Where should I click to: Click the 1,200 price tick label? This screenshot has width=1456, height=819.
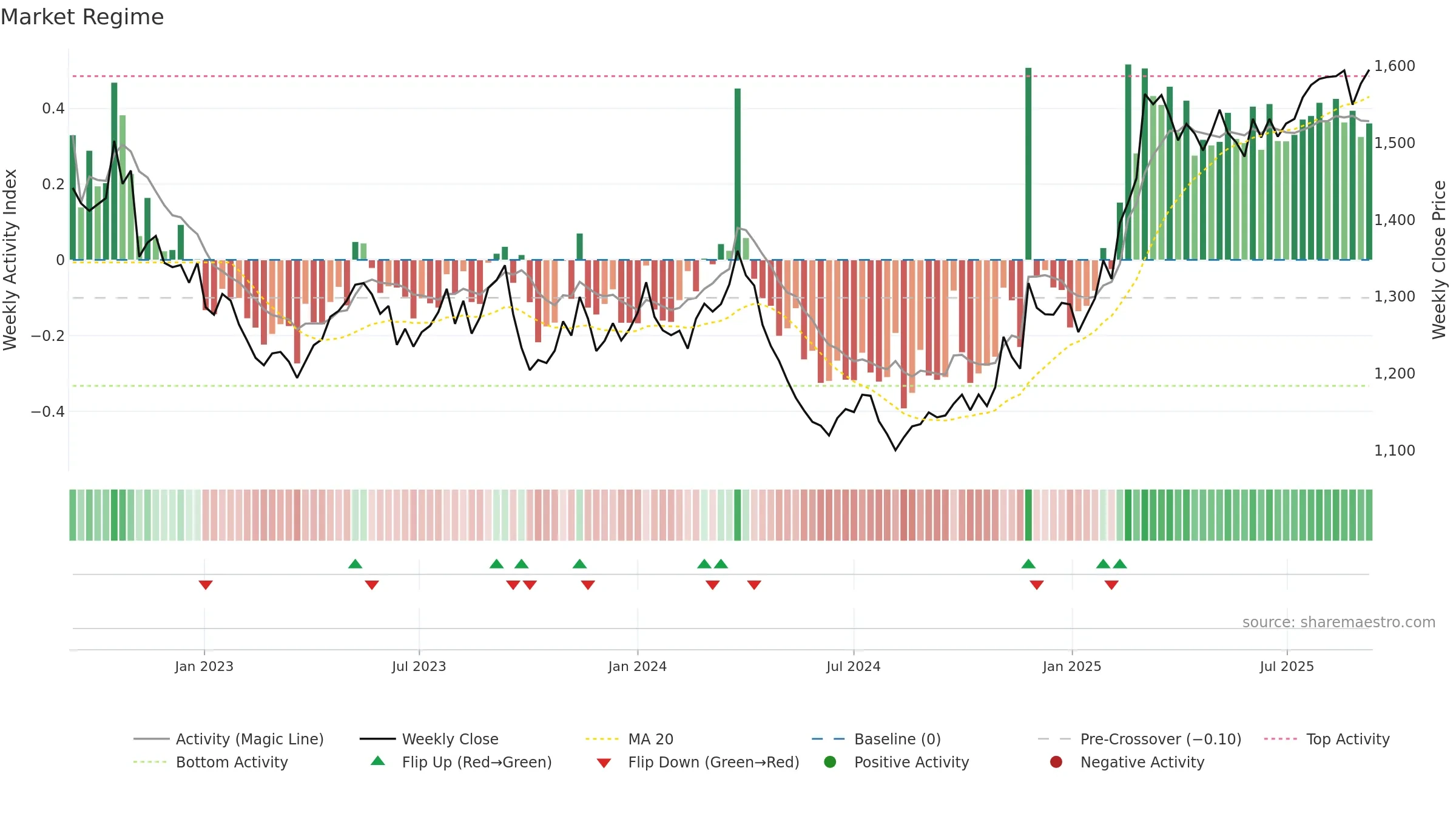[x=1394, y=374]
